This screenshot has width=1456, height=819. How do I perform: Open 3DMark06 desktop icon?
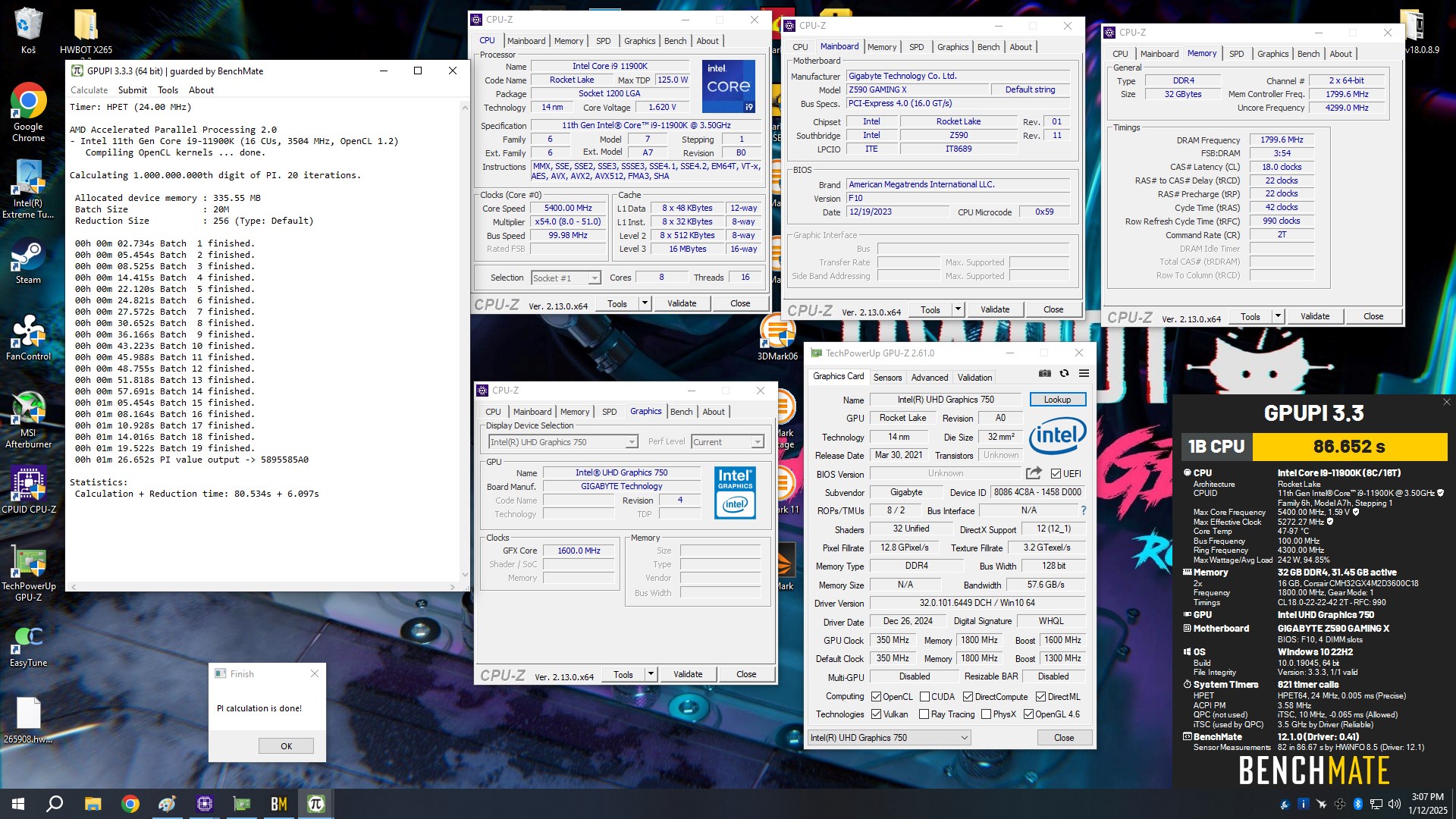tap(777, 337)
